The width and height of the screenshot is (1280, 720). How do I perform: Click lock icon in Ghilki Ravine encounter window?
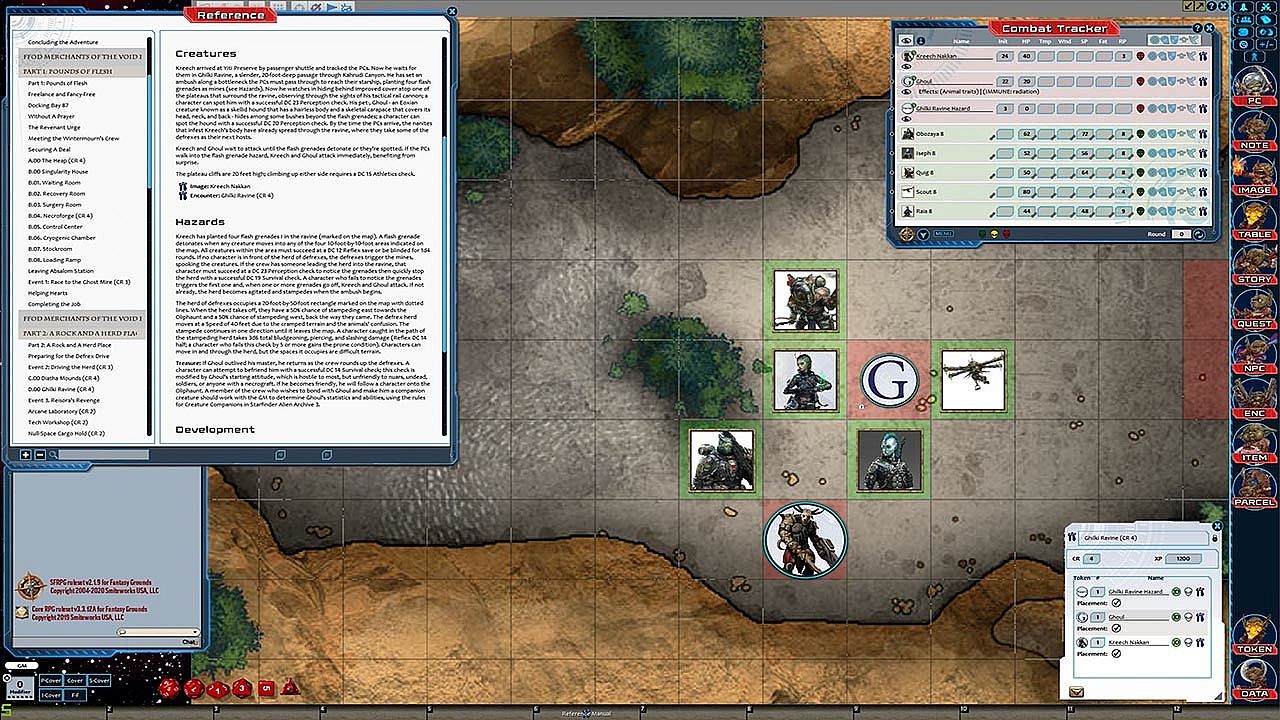1214,538
